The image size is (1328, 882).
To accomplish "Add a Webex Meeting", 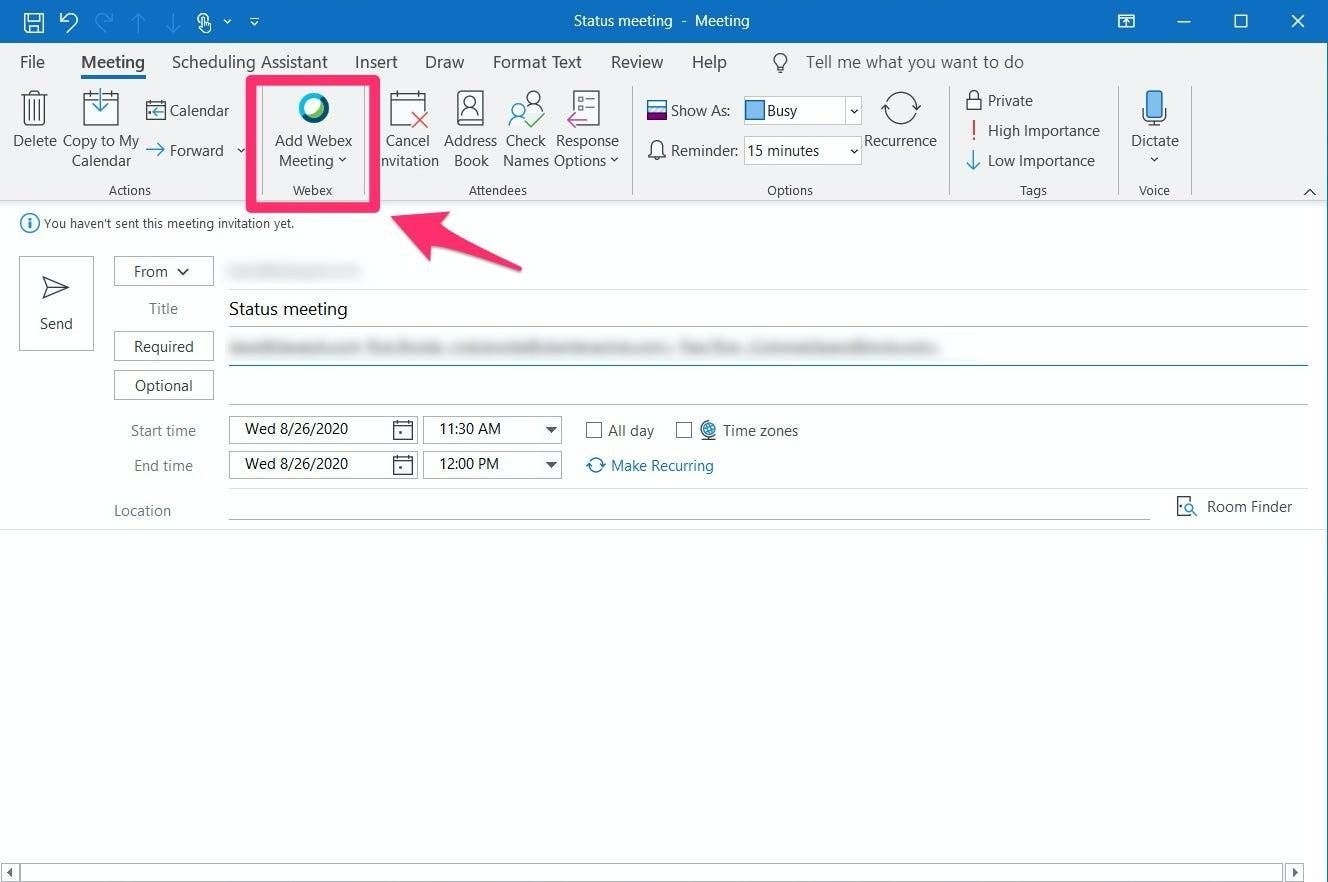I will pos(313,131).
